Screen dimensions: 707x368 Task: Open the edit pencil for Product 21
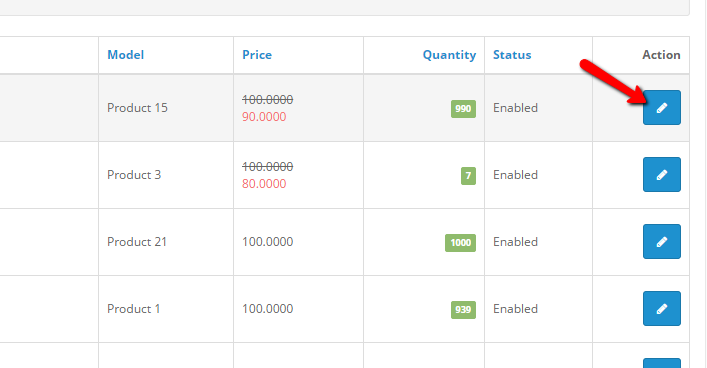pyautogui.click(x=661, y=242)
